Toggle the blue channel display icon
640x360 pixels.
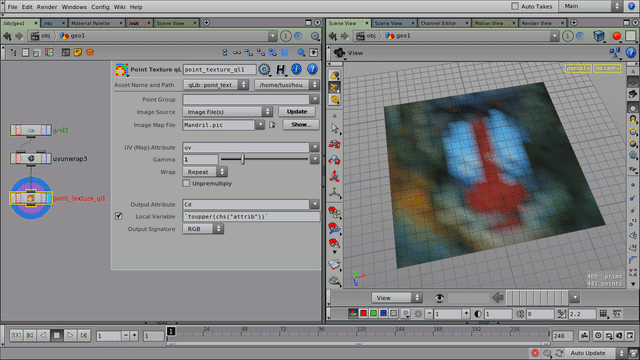383,313
